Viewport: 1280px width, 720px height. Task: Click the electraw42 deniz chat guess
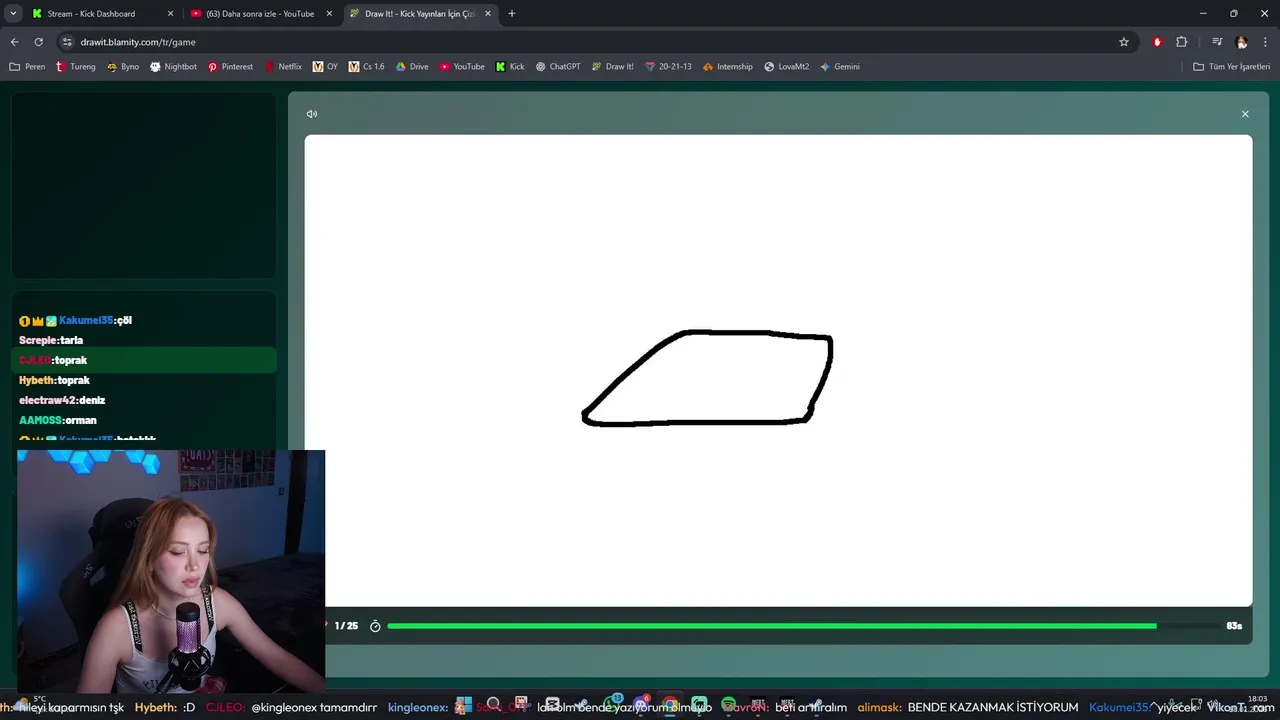click(x=62, y=401)
